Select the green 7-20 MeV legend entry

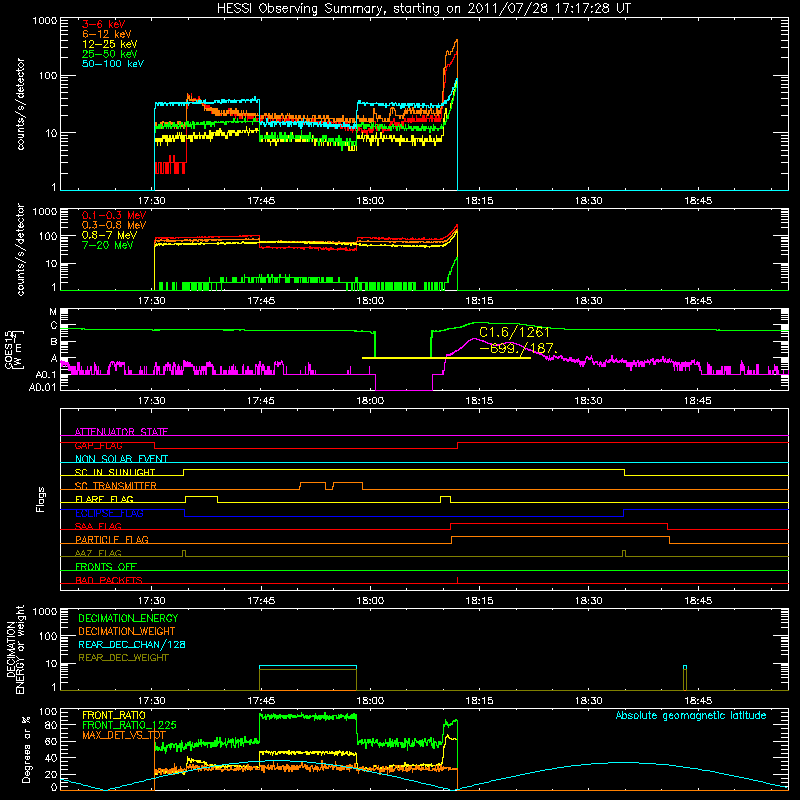(108, 245)
